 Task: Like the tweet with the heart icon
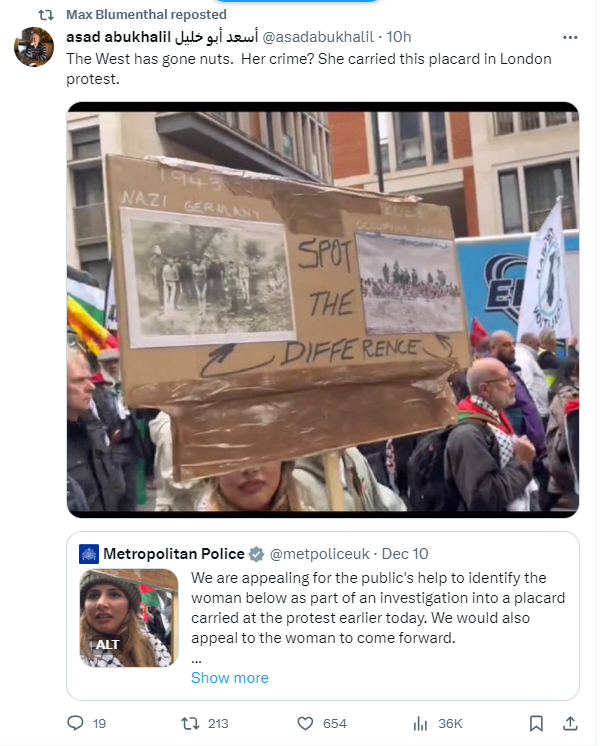(x=305, y=723)
